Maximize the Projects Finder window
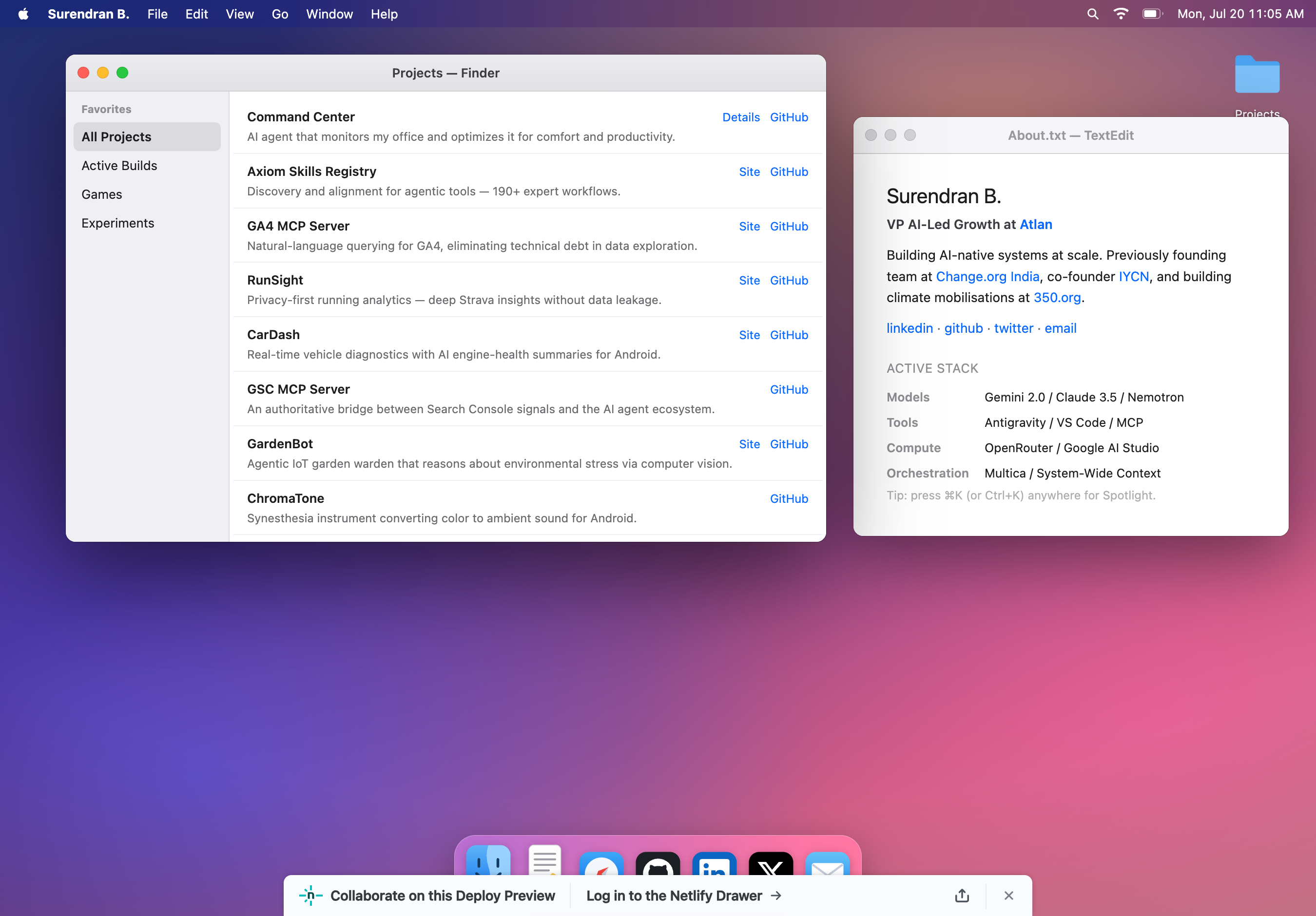Image resolution: width=1316 pixels, height=916 pixels. click(122, 73)
